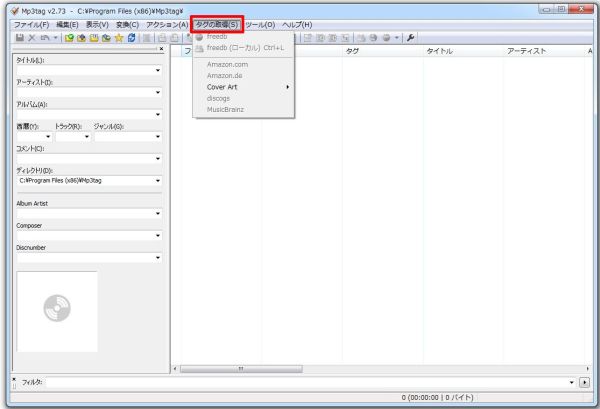Open the ツール(O) menu

click(260, 25)
